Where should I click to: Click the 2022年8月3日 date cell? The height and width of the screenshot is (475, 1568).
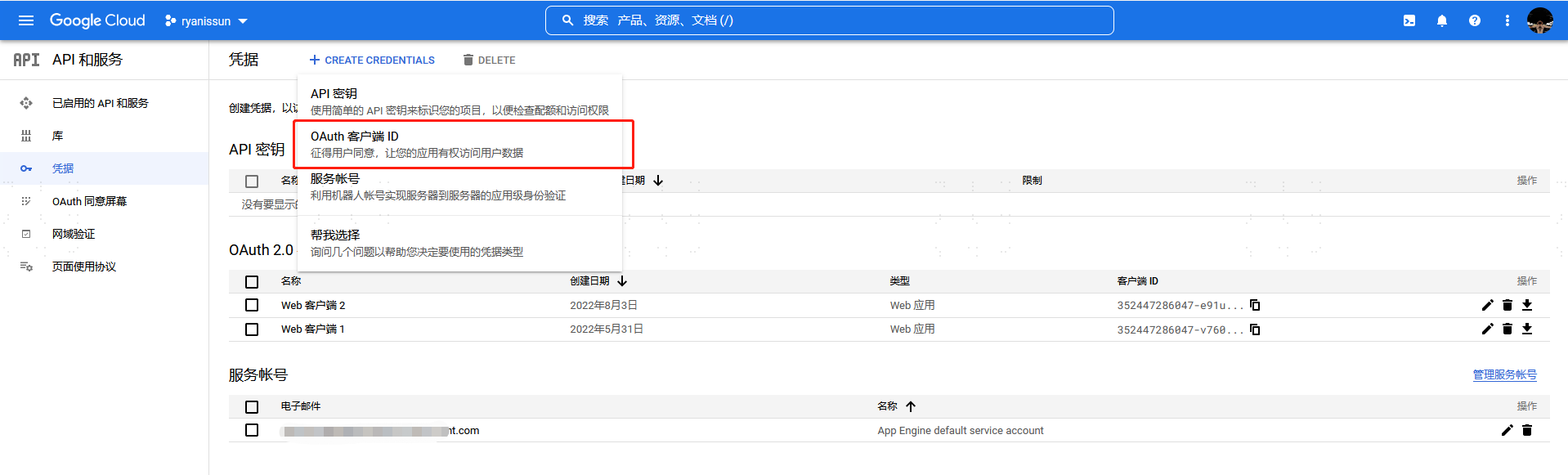pyautogui.click(x=603, y=305)
